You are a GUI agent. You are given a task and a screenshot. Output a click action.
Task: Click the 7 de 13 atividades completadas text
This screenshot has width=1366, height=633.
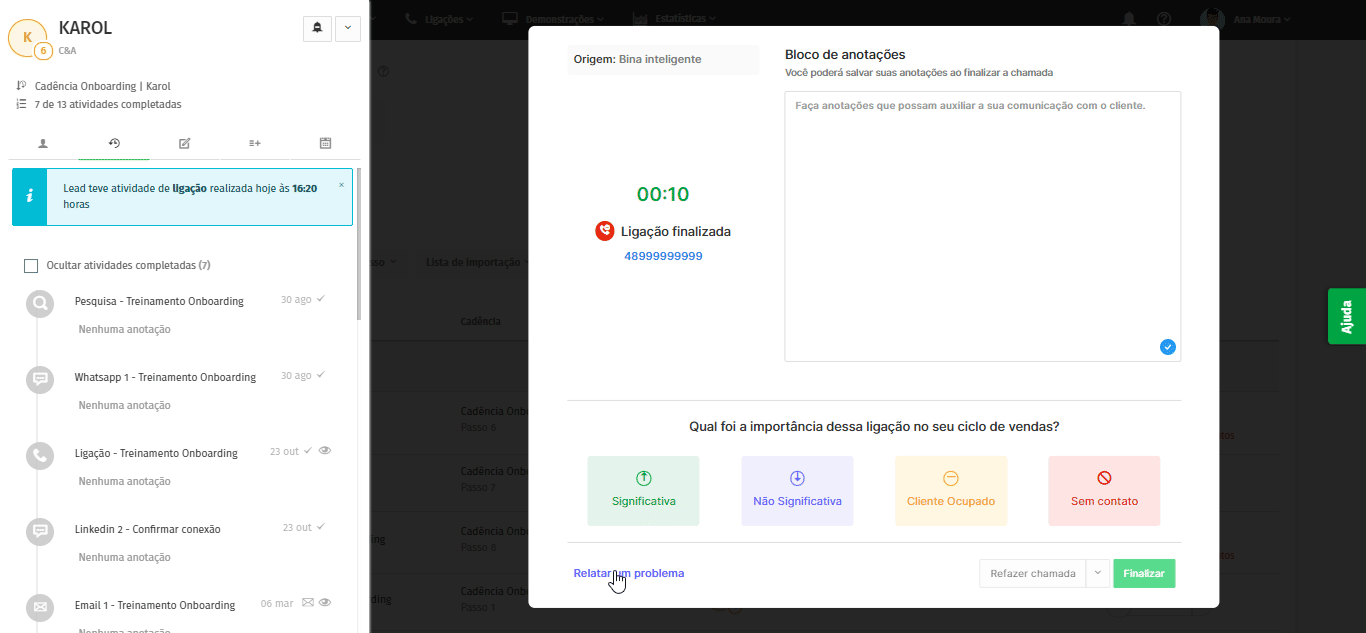(x=108, y=104)
